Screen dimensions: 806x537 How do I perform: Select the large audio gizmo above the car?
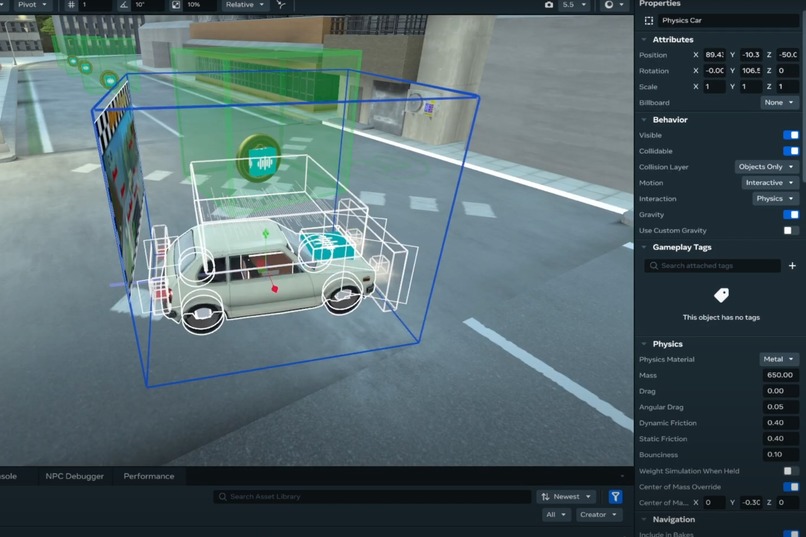[259, 158]
